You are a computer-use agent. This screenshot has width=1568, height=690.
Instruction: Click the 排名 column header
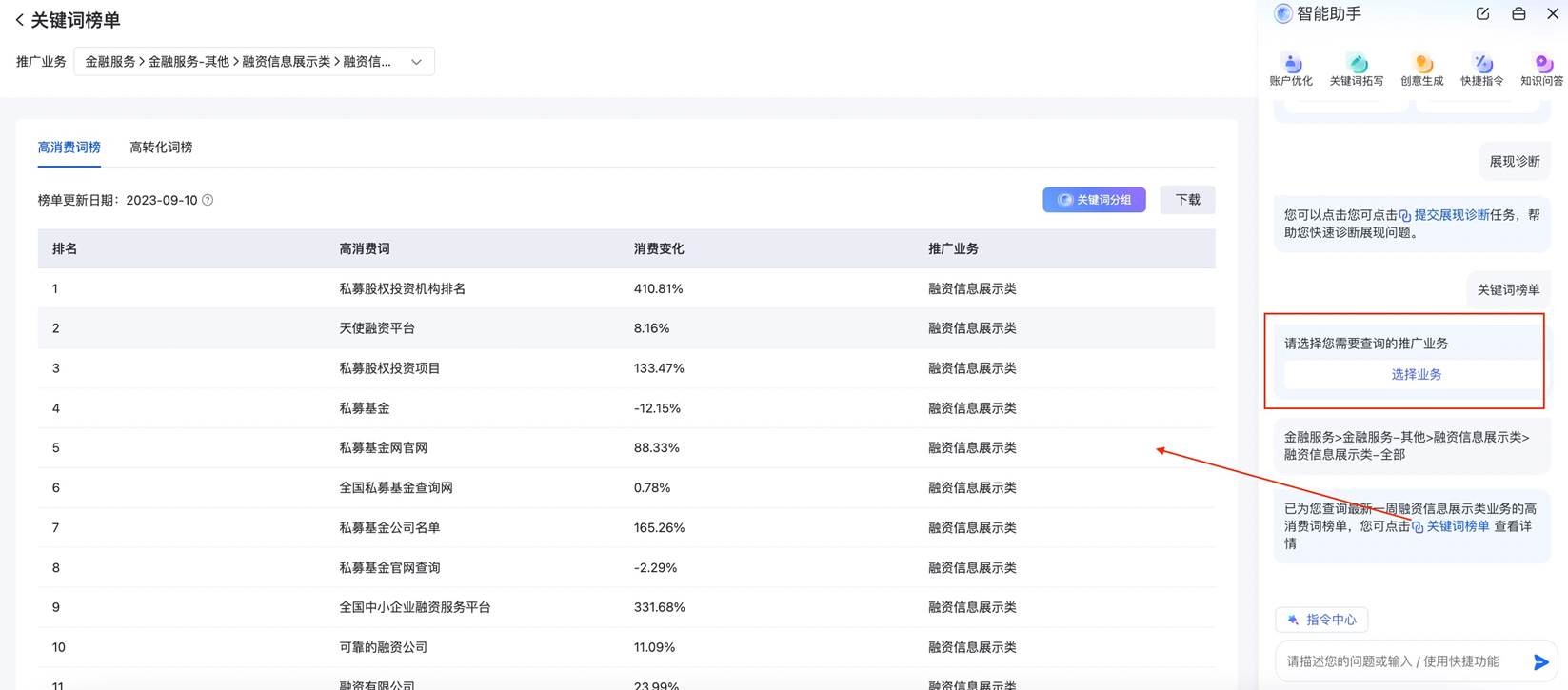(x=65, y=249)
